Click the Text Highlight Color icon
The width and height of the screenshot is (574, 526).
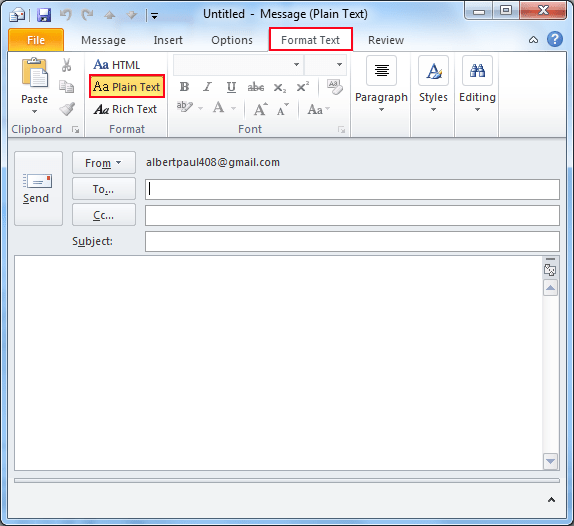point(184,107)
